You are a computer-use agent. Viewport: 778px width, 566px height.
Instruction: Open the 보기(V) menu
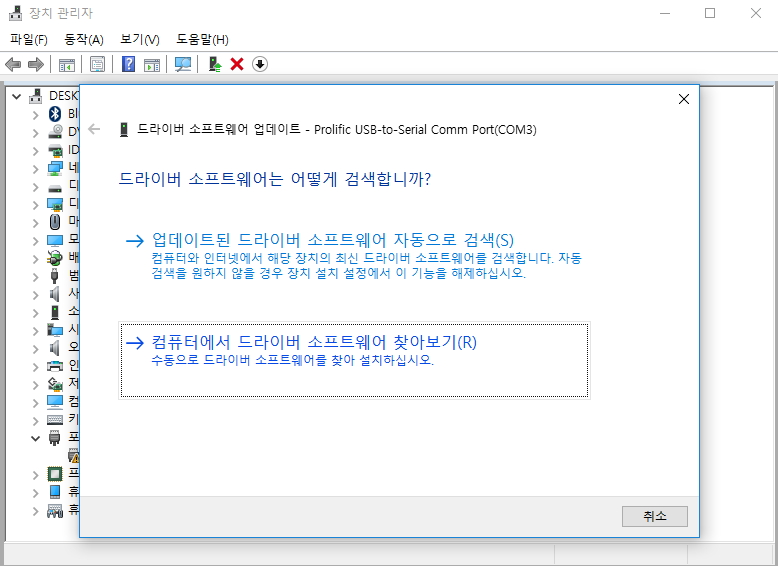coord(139,39)
